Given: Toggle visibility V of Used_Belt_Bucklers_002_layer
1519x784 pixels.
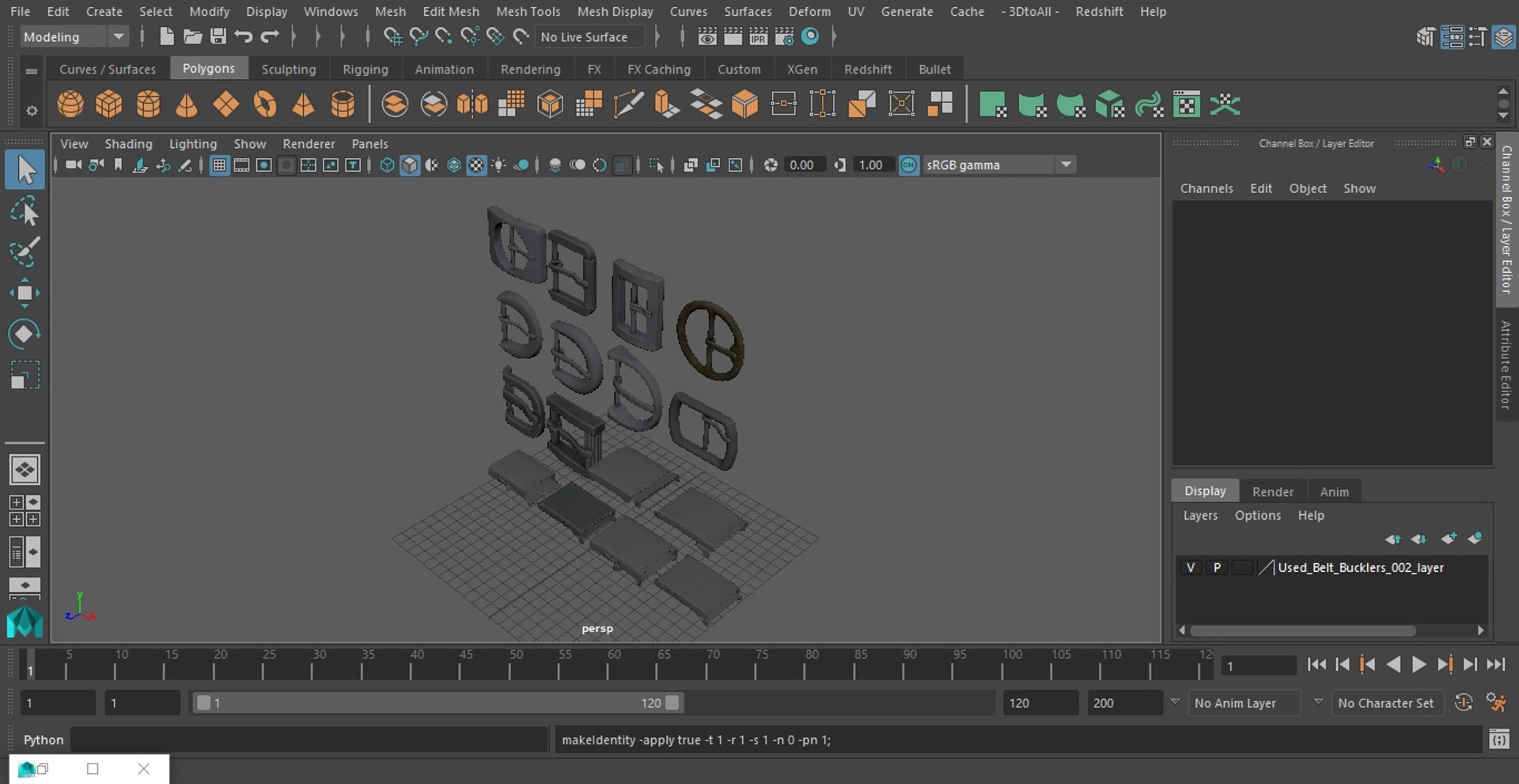Looking at the screenshot, I should (1191, 567).
